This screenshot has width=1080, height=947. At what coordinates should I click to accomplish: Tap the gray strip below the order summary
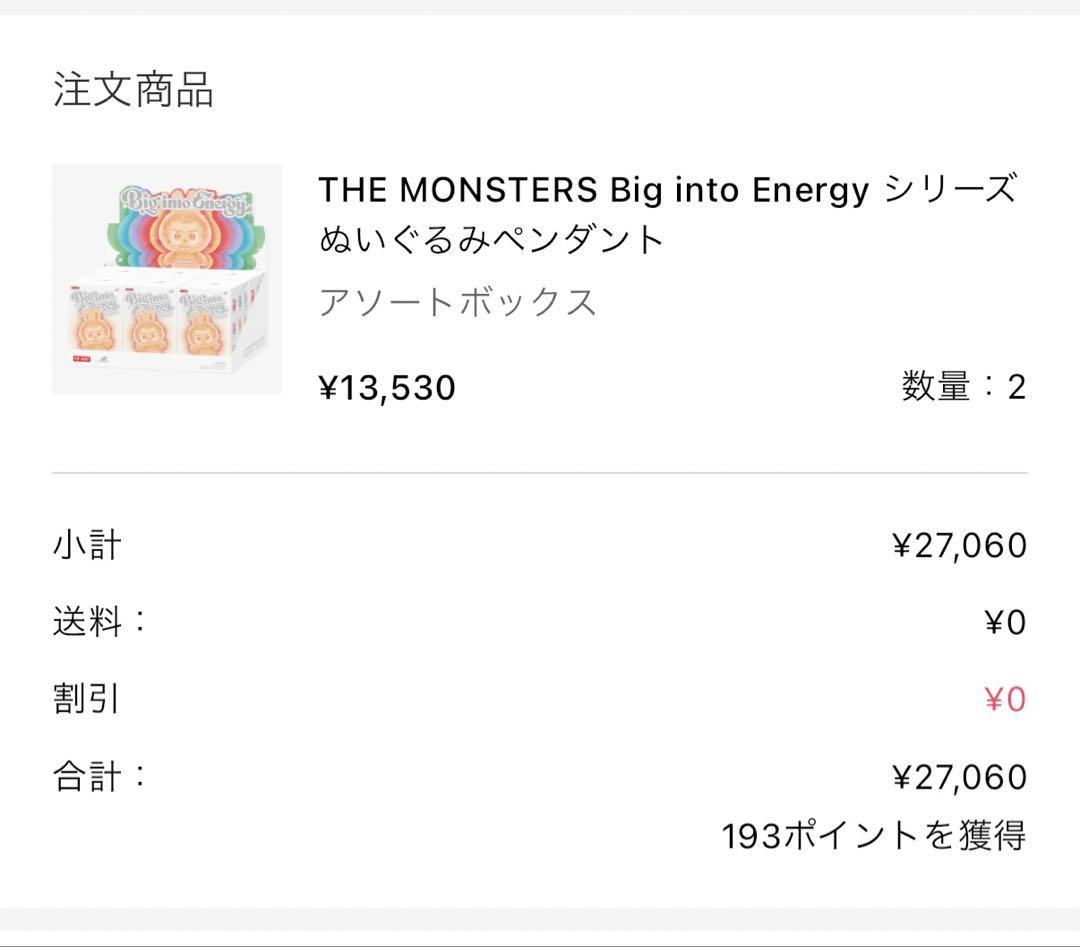point(540,926)
